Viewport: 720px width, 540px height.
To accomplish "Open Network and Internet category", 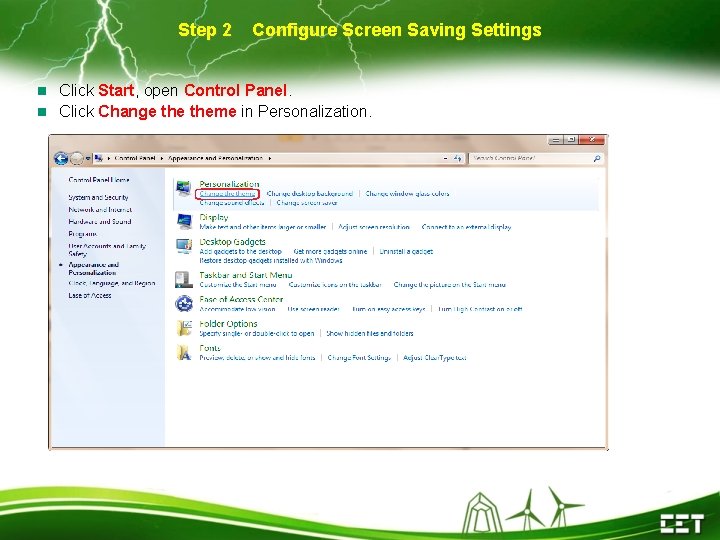I will point(100,209).
